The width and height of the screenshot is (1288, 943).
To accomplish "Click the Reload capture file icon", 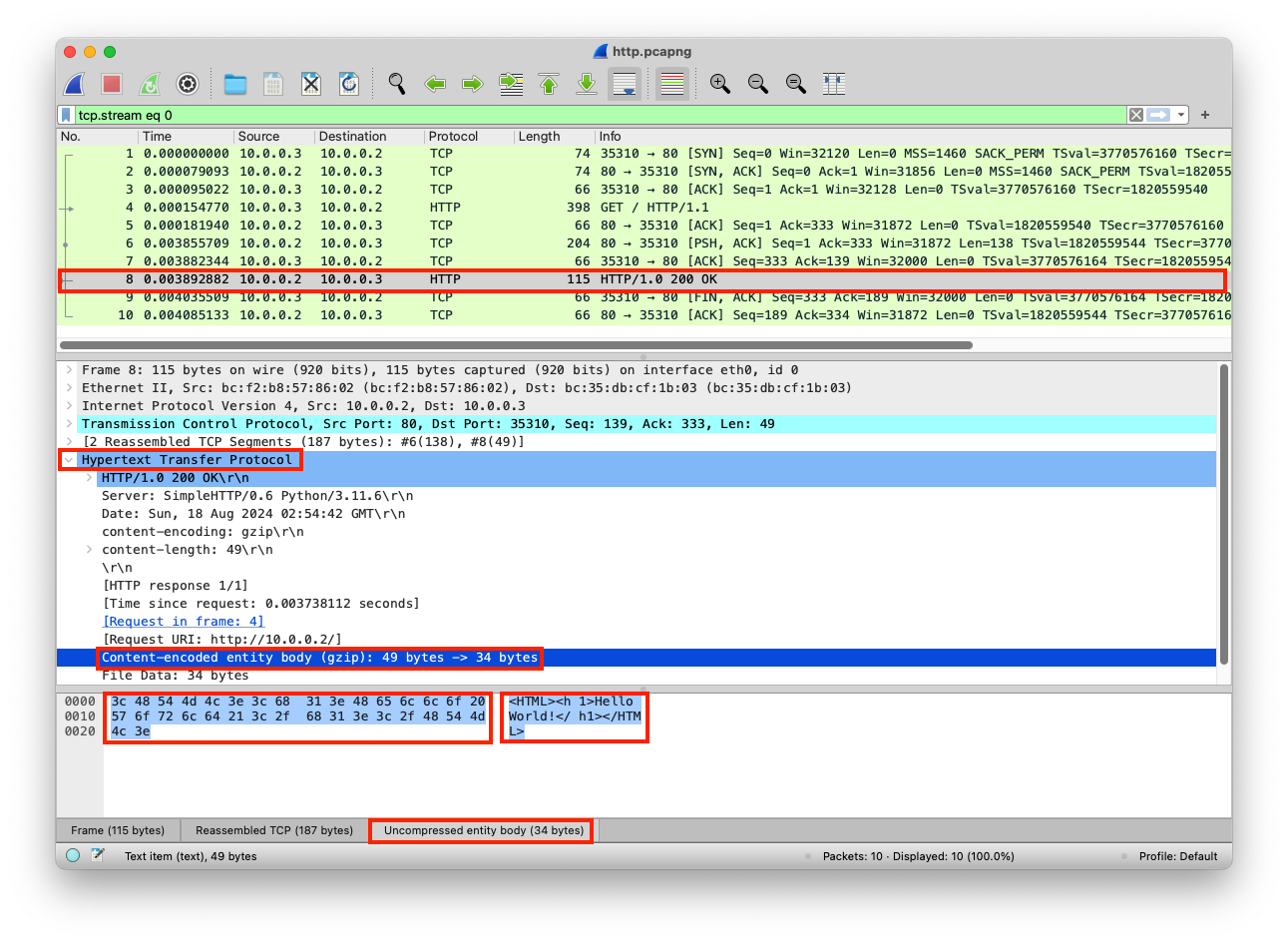I will pyautogui.click(x=349, y=85).
